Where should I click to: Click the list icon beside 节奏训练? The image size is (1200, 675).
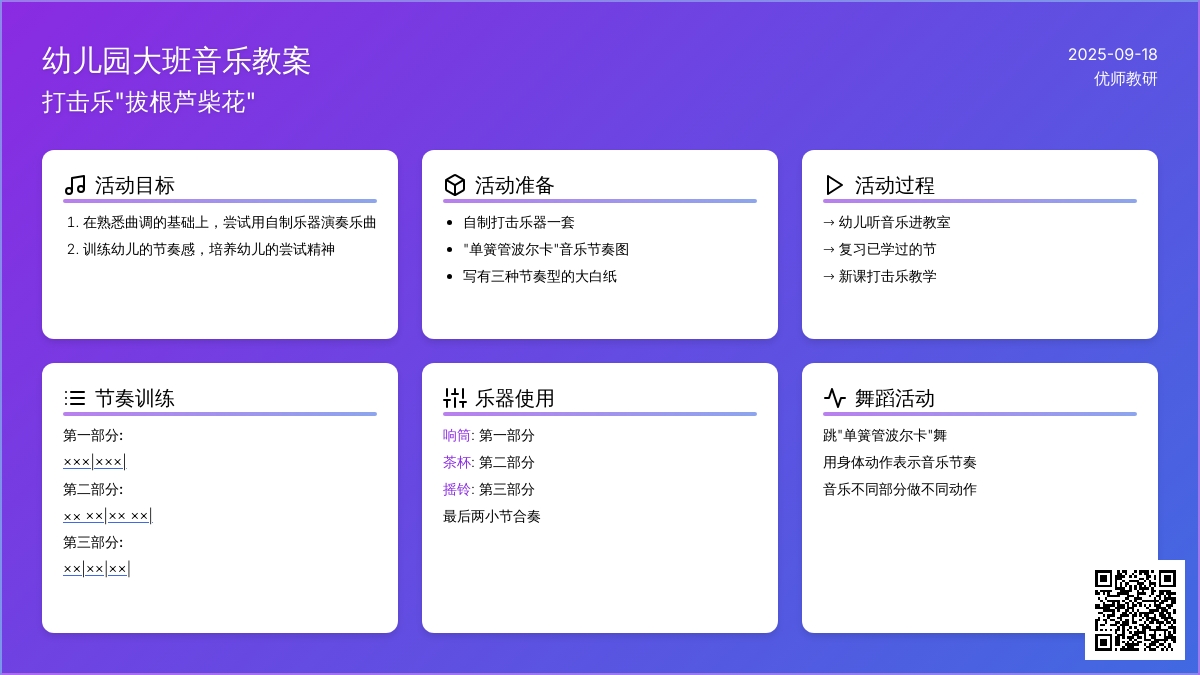(x=75, y=398)
